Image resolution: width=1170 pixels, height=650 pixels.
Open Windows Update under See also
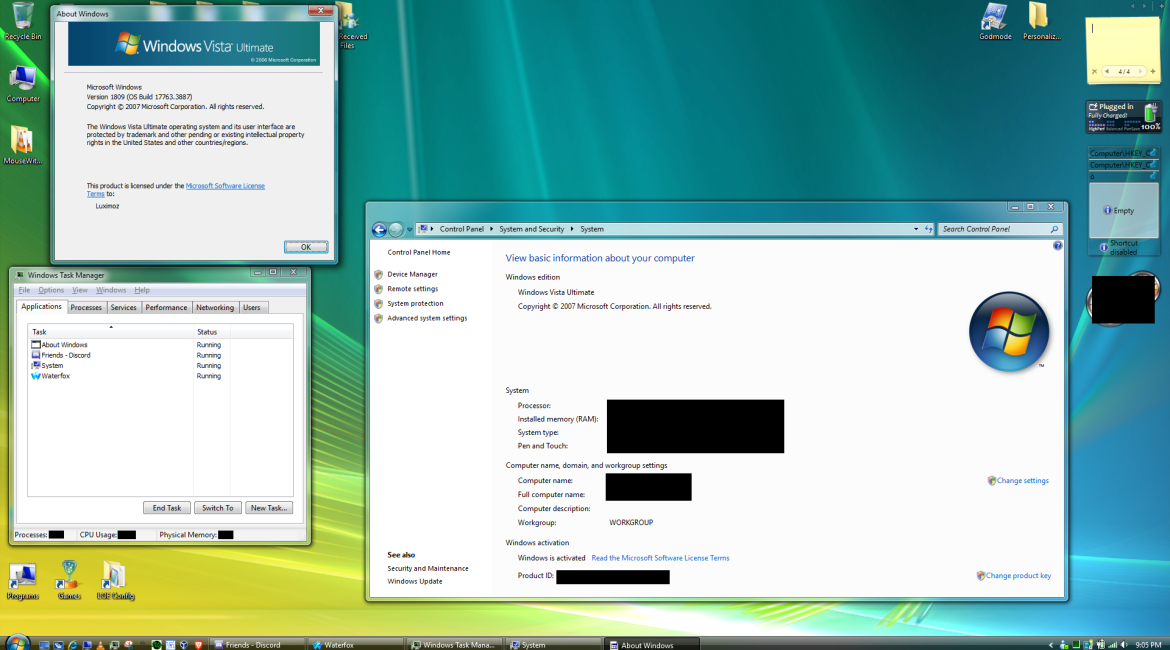(x=414, y=581)
